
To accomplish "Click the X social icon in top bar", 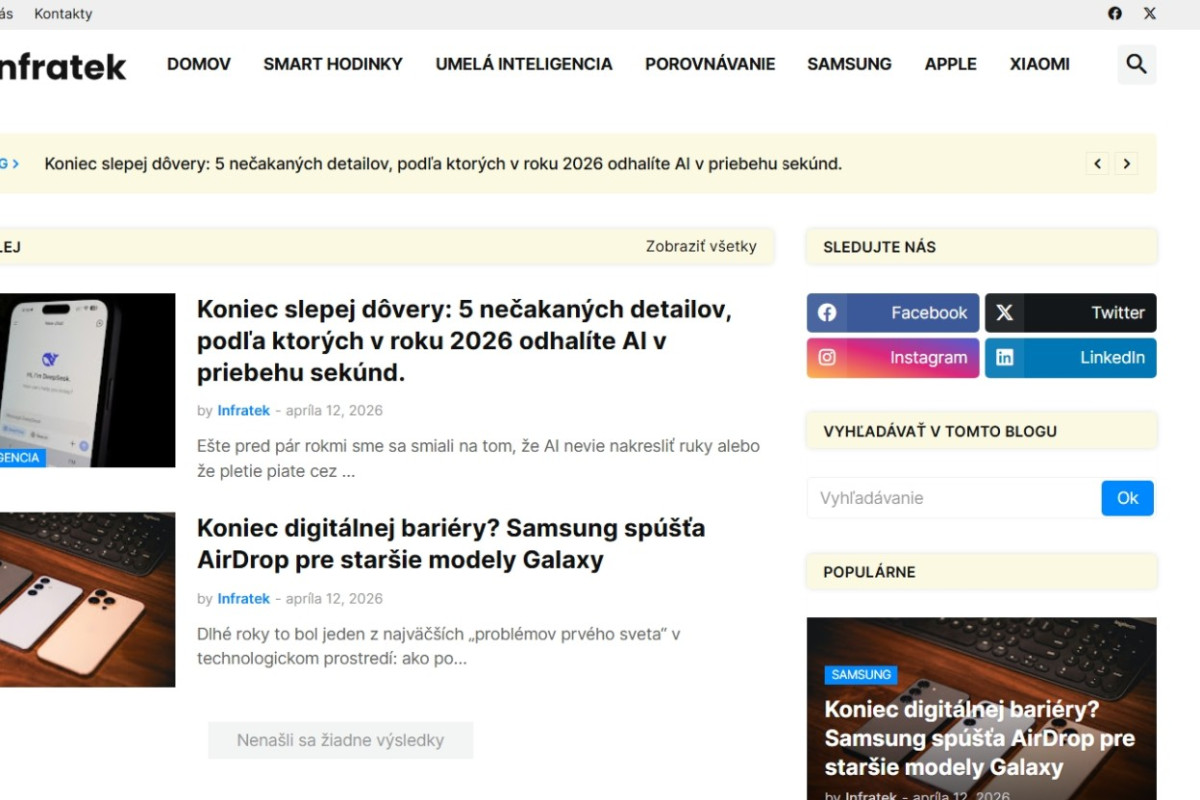I will [x=1150, y=14].
